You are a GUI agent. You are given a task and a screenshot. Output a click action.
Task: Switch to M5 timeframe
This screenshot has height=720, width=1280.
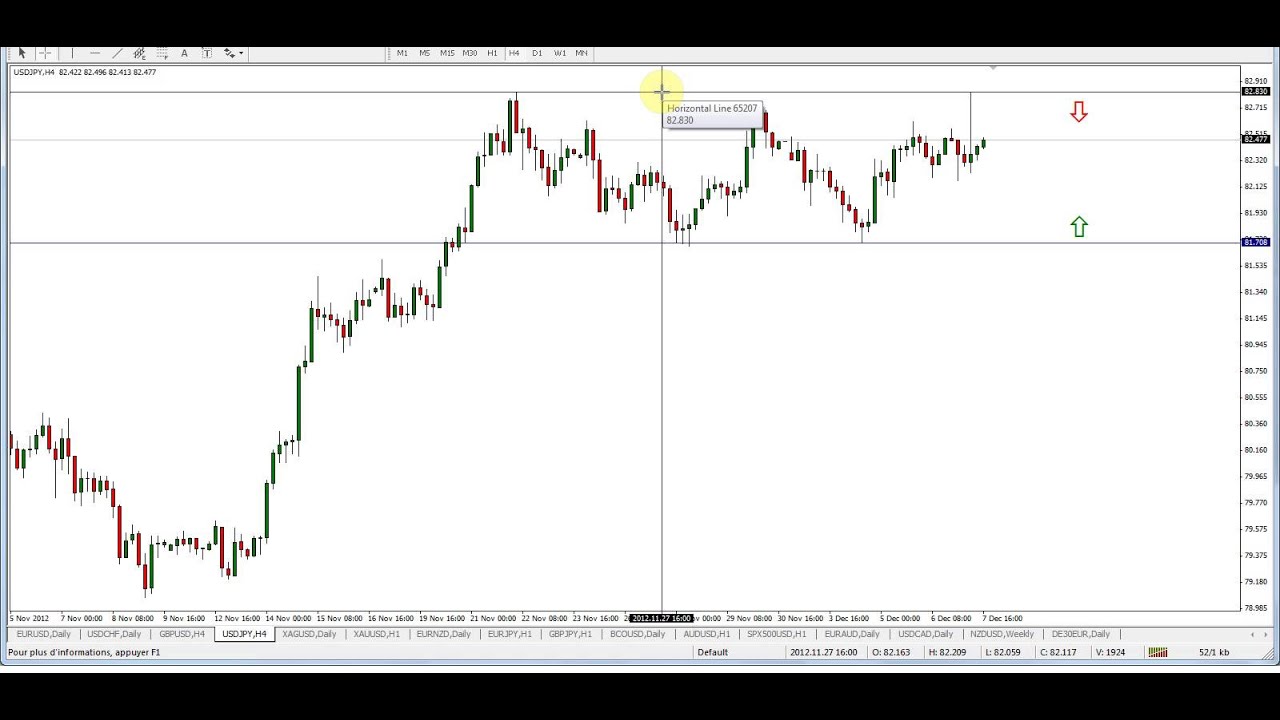click(425, 53)
